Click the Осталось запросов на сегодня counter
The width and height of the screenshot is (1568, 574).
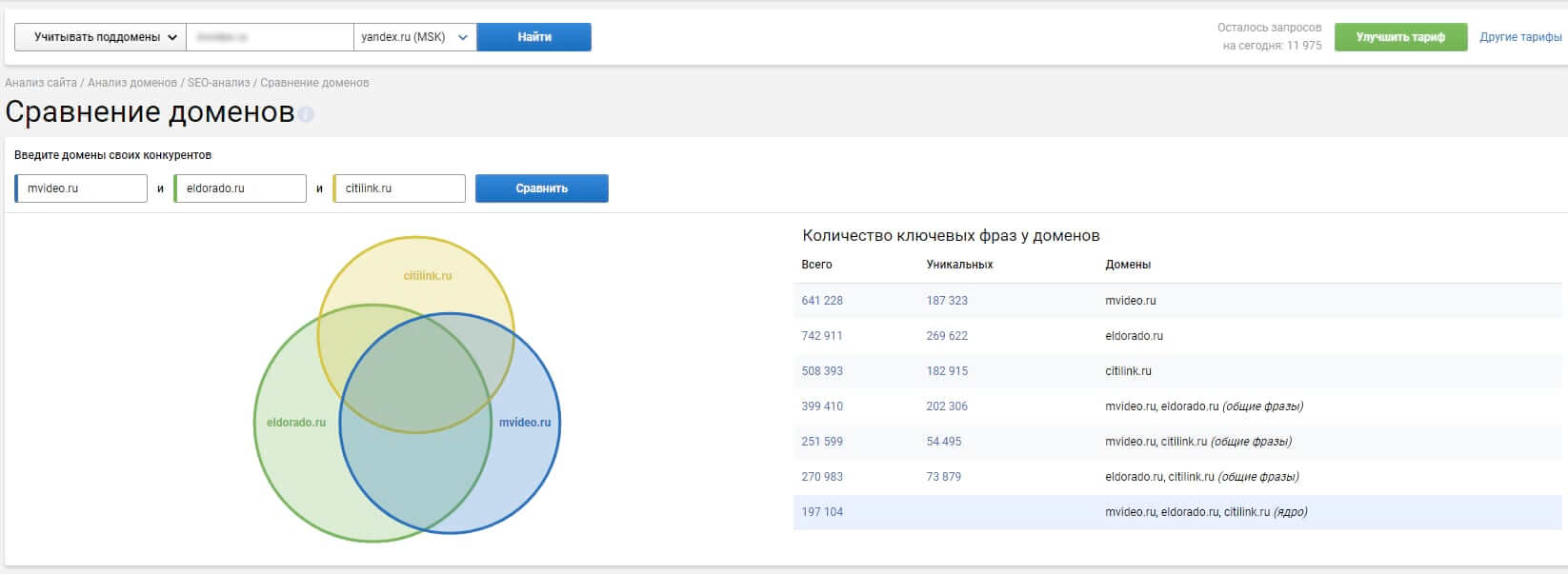tap(1272, 36)
